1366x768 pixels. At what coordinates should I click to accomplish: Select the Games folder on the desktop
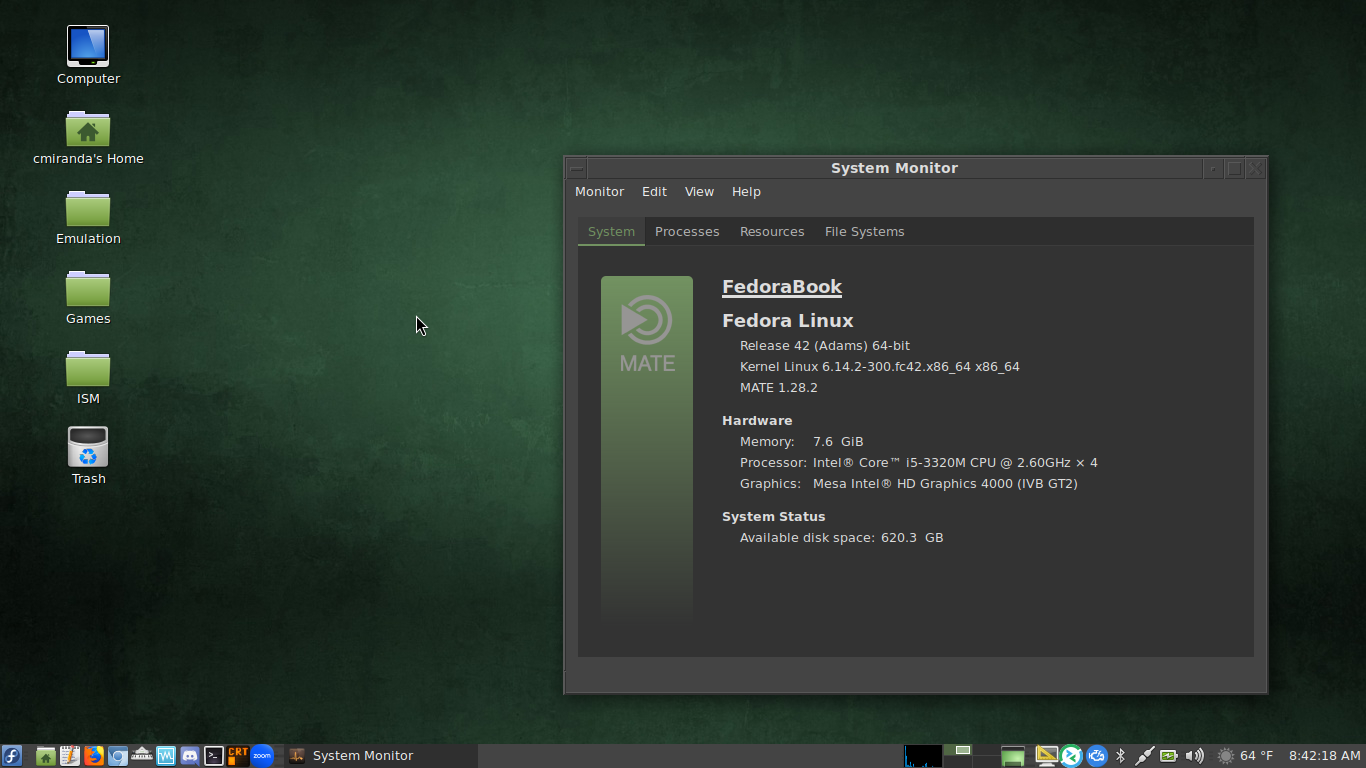pyautogui.click(x=88, y=297)
